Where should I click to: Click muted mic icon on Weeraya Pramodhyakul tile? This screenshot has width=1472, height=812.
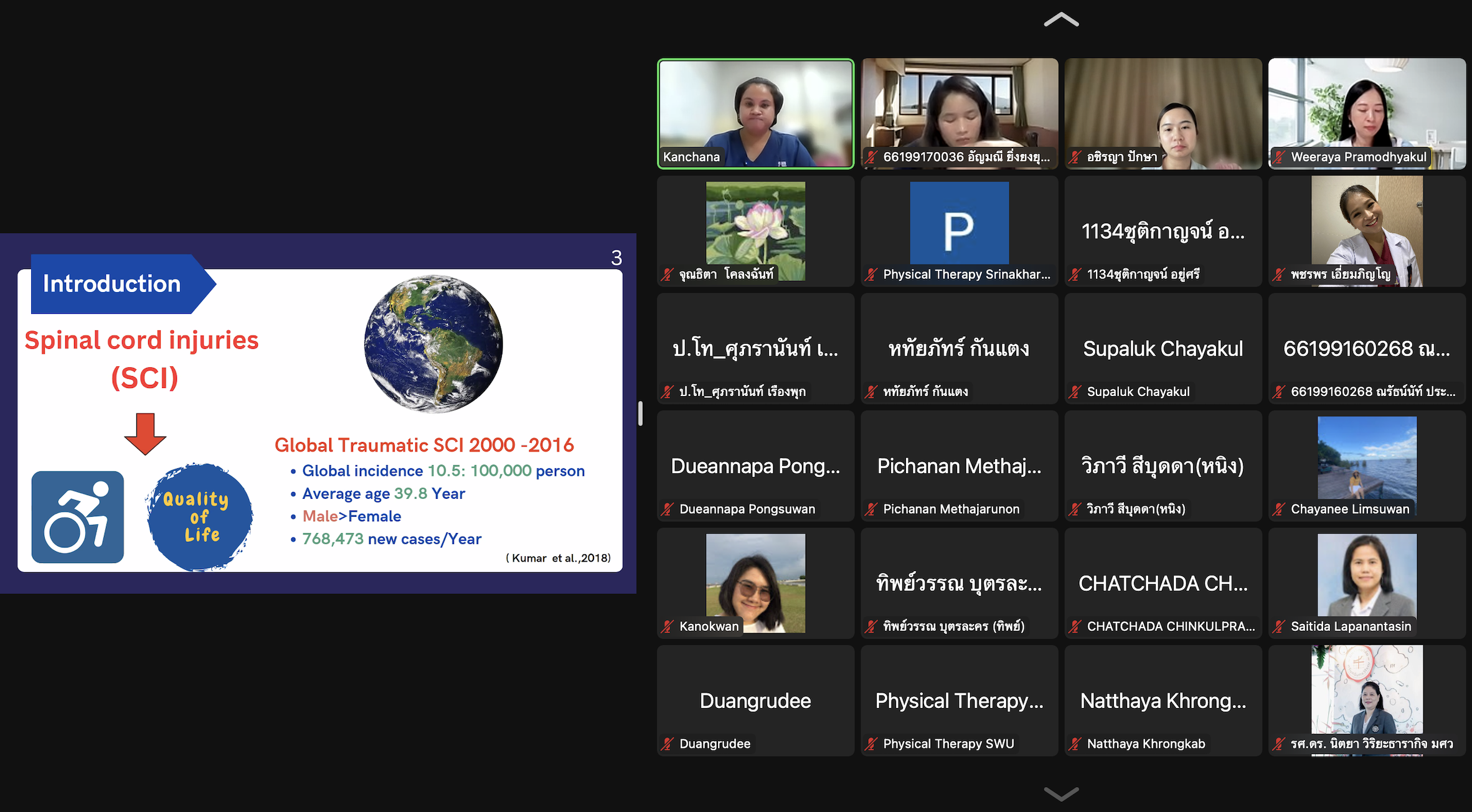[1279, 157]
